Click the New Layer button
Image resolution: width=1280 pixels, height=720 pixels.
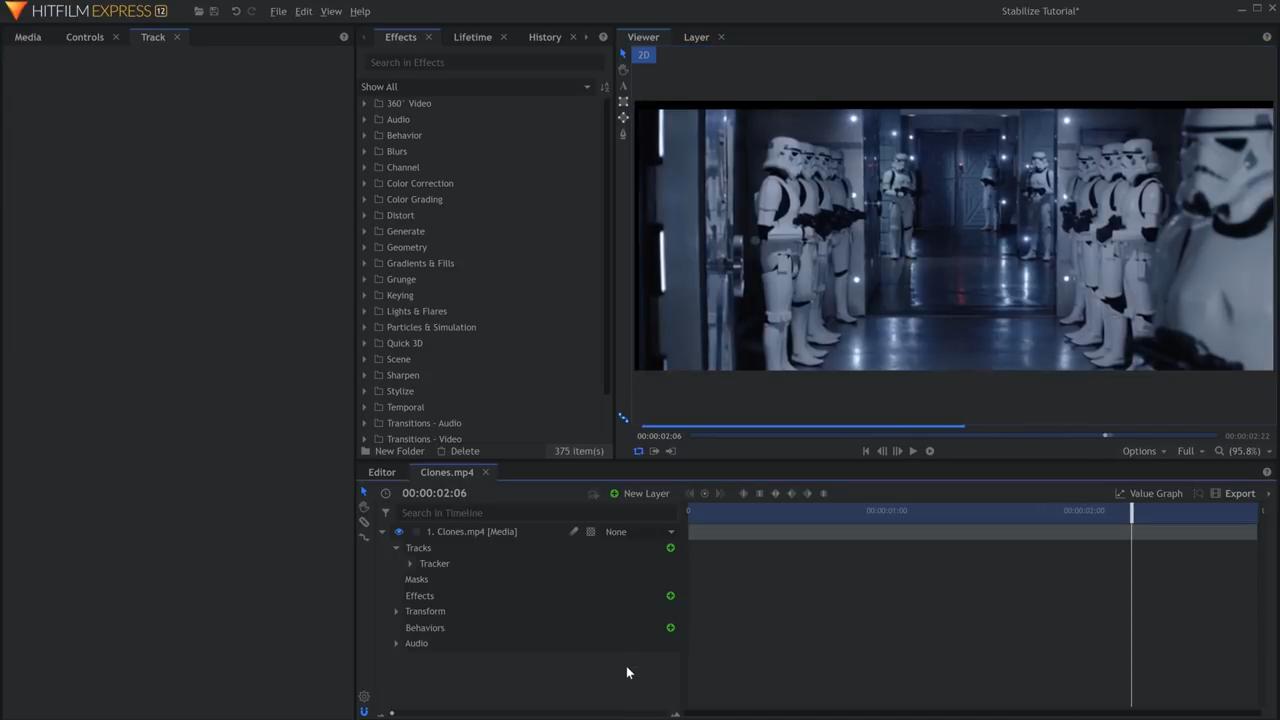pyautogui.click(x=639, y=493)
